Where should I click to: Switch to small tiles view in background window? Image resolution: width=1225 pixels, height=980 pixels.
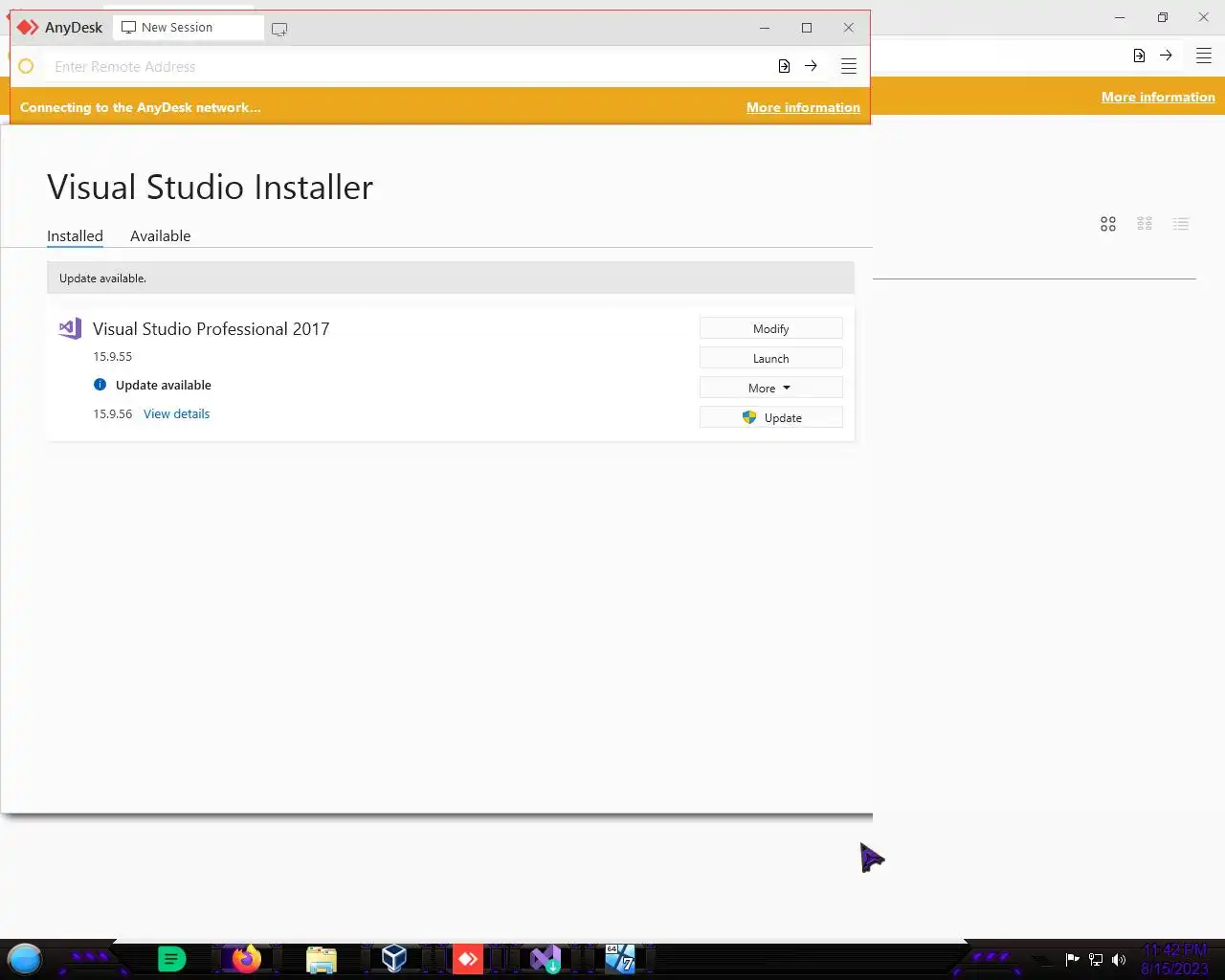tap(1145, 224)
